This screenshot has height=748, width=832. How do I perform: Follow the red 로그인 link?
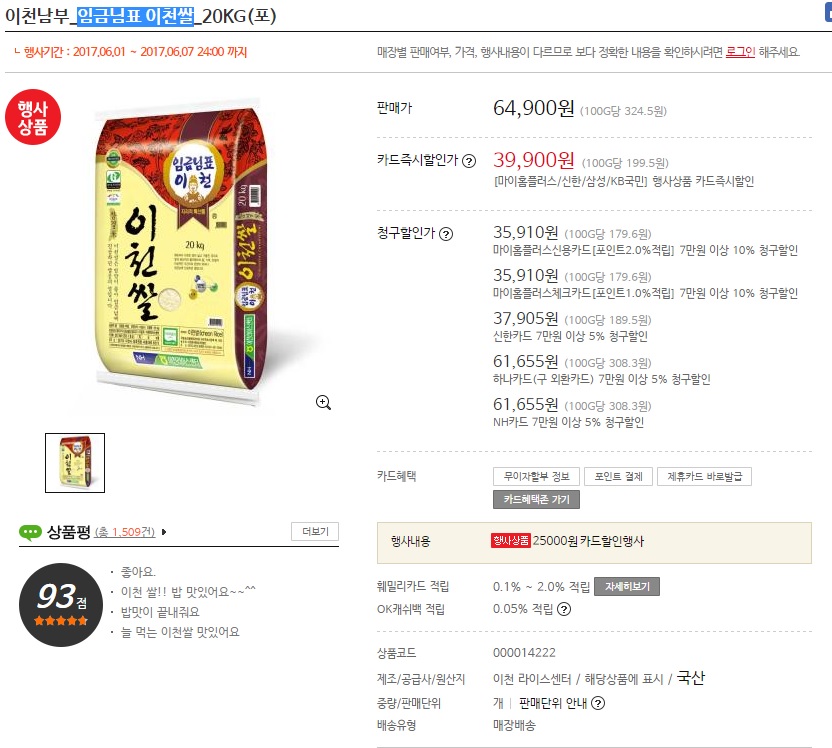tap(740, 52)
